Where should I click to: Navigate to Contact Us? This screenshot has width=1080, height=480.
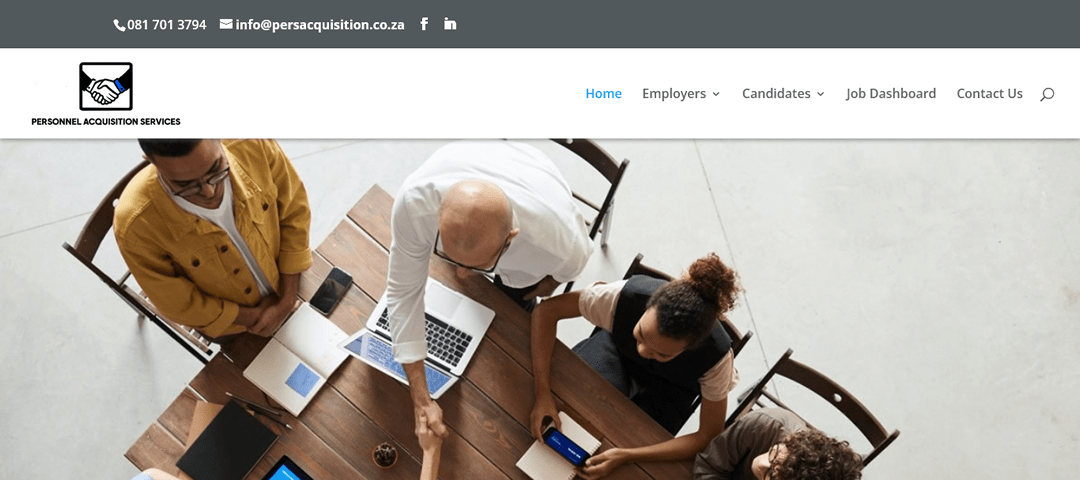coord(989,94)
